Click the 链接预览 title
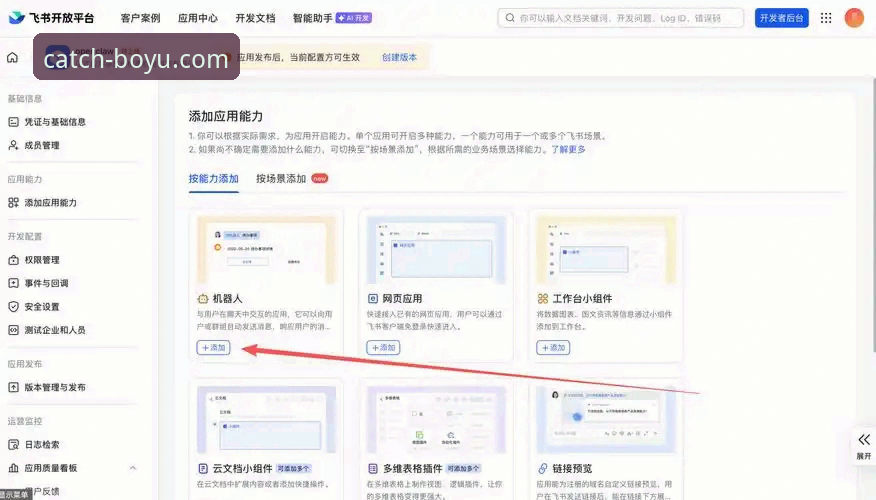The width and height of the screenshot is (876, 500). [572, 468]
